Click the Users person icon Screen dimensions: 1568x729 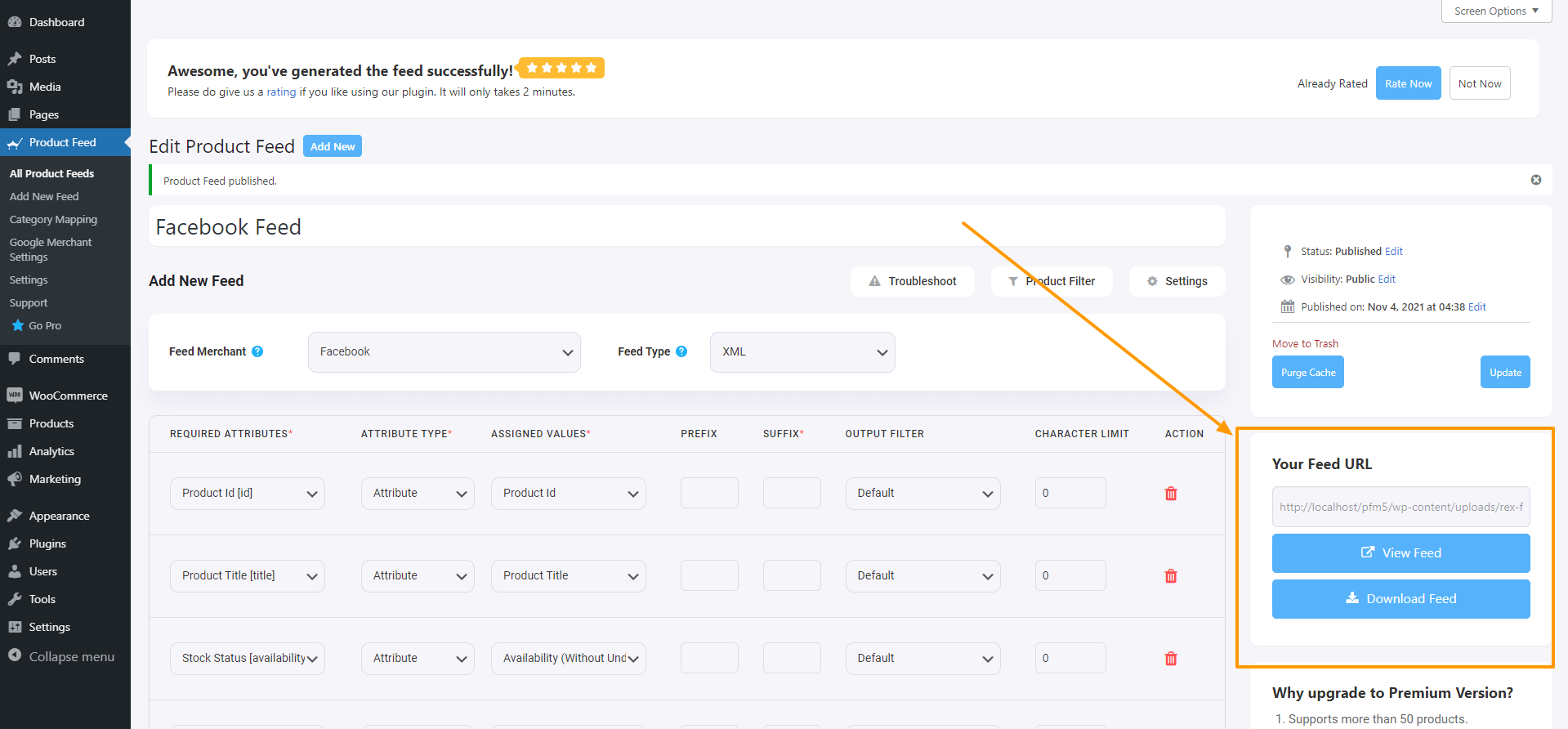click(15, 571)
